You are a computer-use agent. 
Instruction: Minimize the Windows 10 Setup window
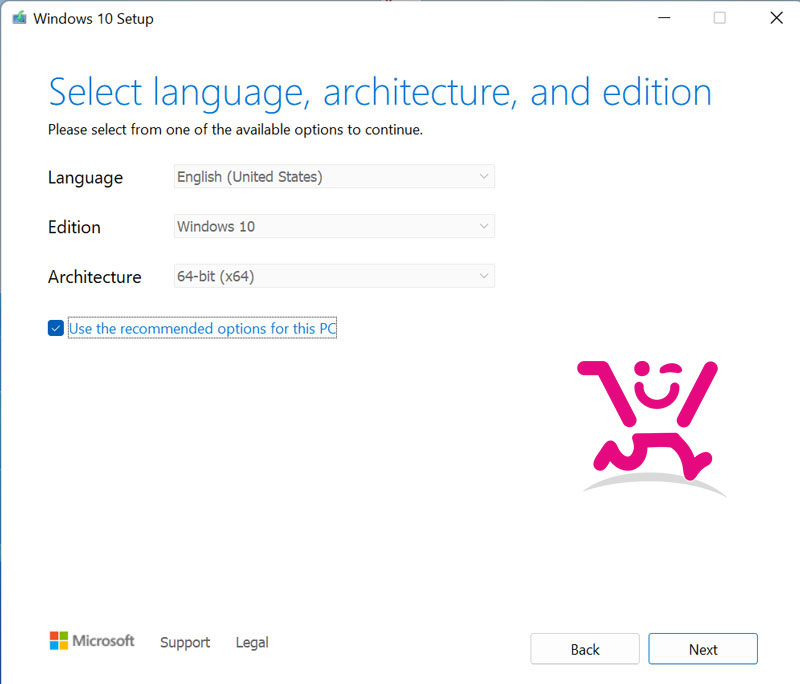[664, 18]
